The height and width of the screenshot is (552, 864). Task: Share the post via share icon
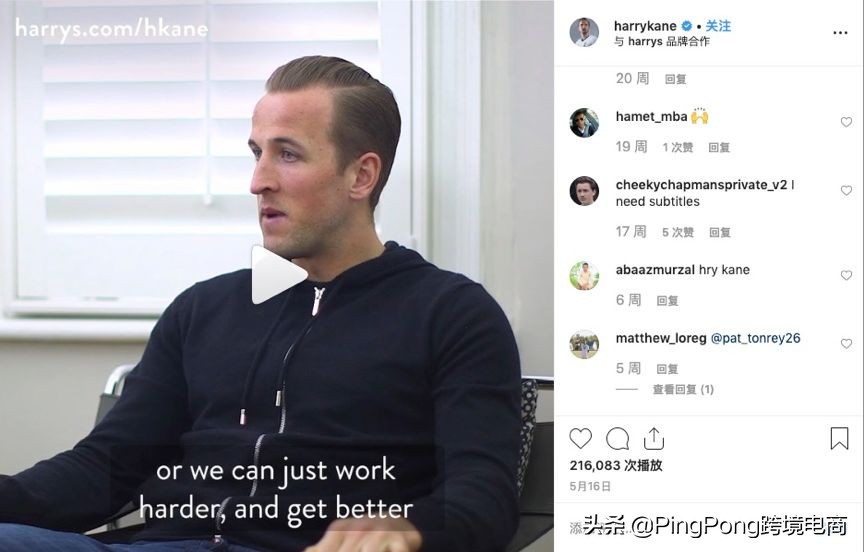pyautogui.click(x=654, y=439)
